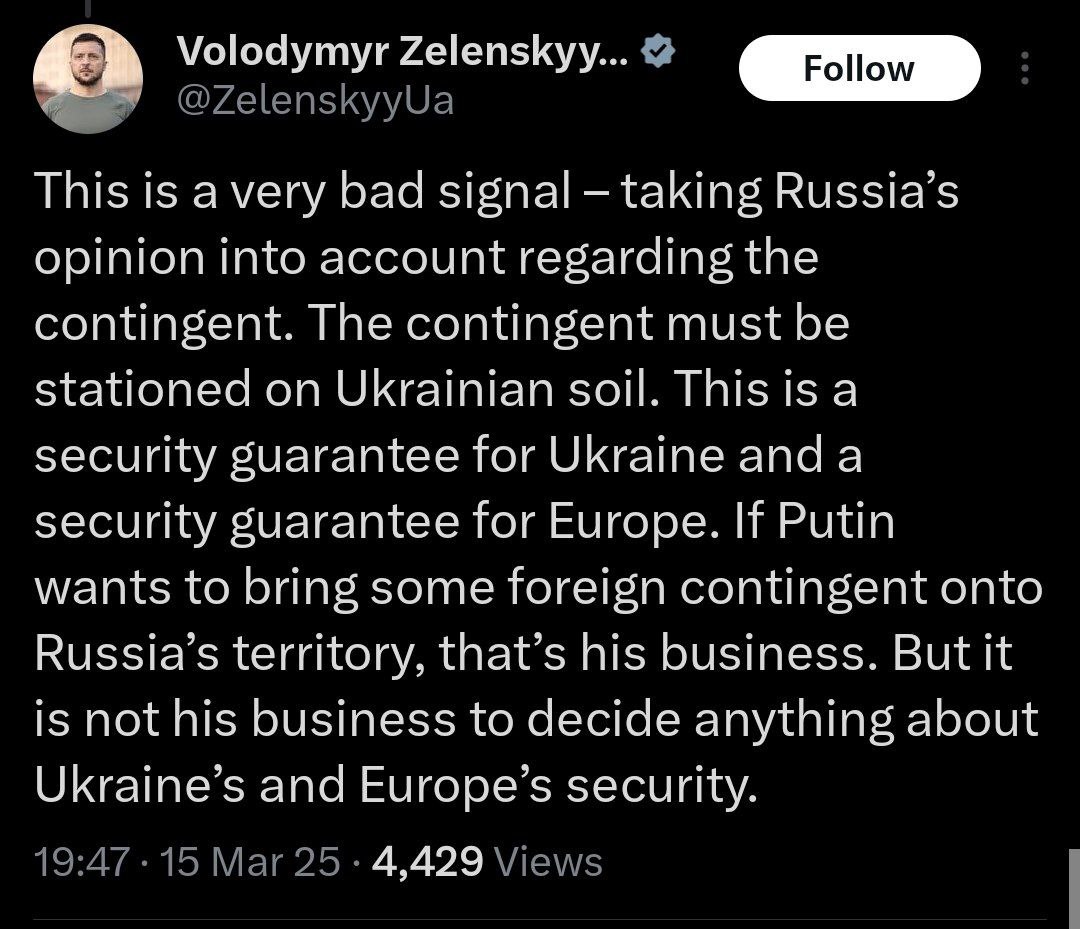This screenshot has width=1080, height=929.
Task: Open the three-dot more options menu
Action: [x=1022, y=69]
